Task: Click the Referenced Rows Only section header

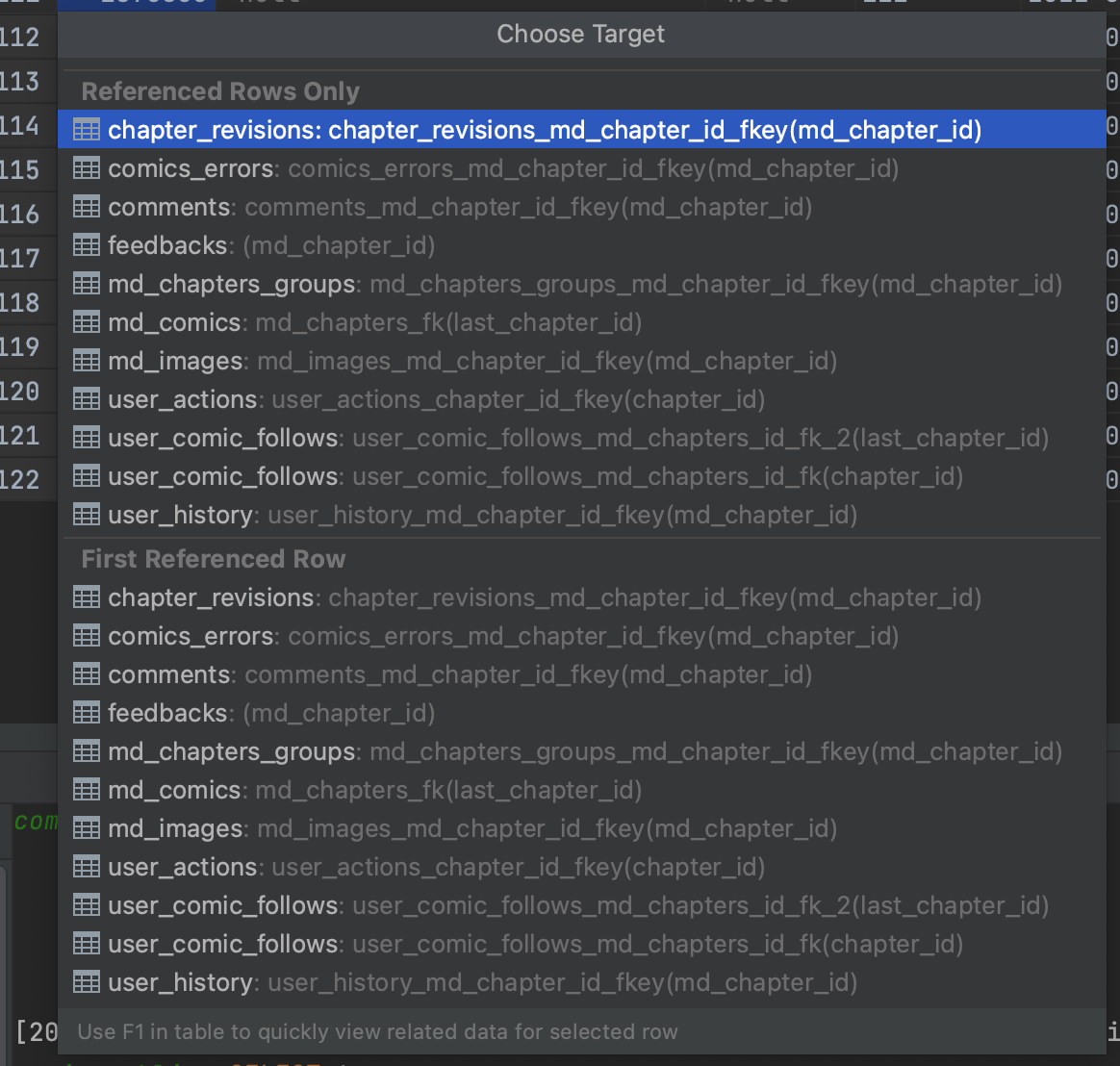Action: tap(219, 90)
